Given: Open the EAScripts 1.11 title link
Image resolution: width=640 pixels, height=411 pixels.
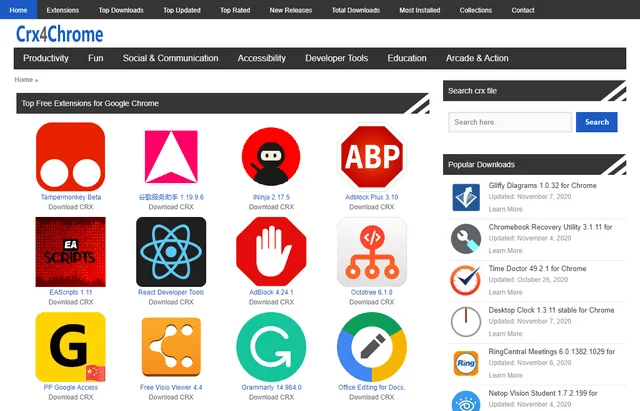Looking at the screenshot, I should [71, 292].
